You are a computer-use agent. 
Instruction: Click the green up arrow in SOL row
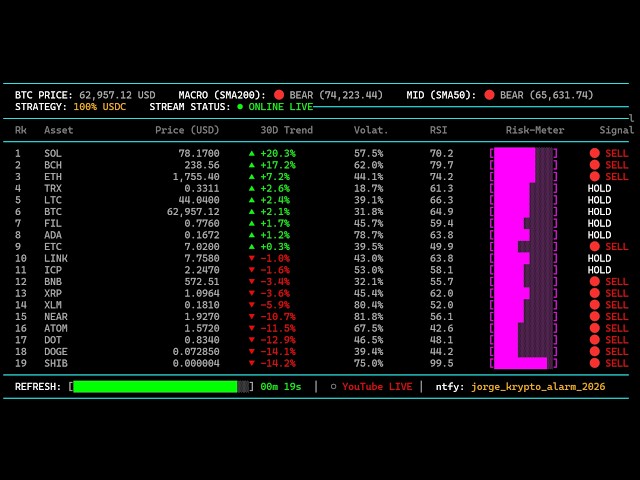(x=252, y=153)
